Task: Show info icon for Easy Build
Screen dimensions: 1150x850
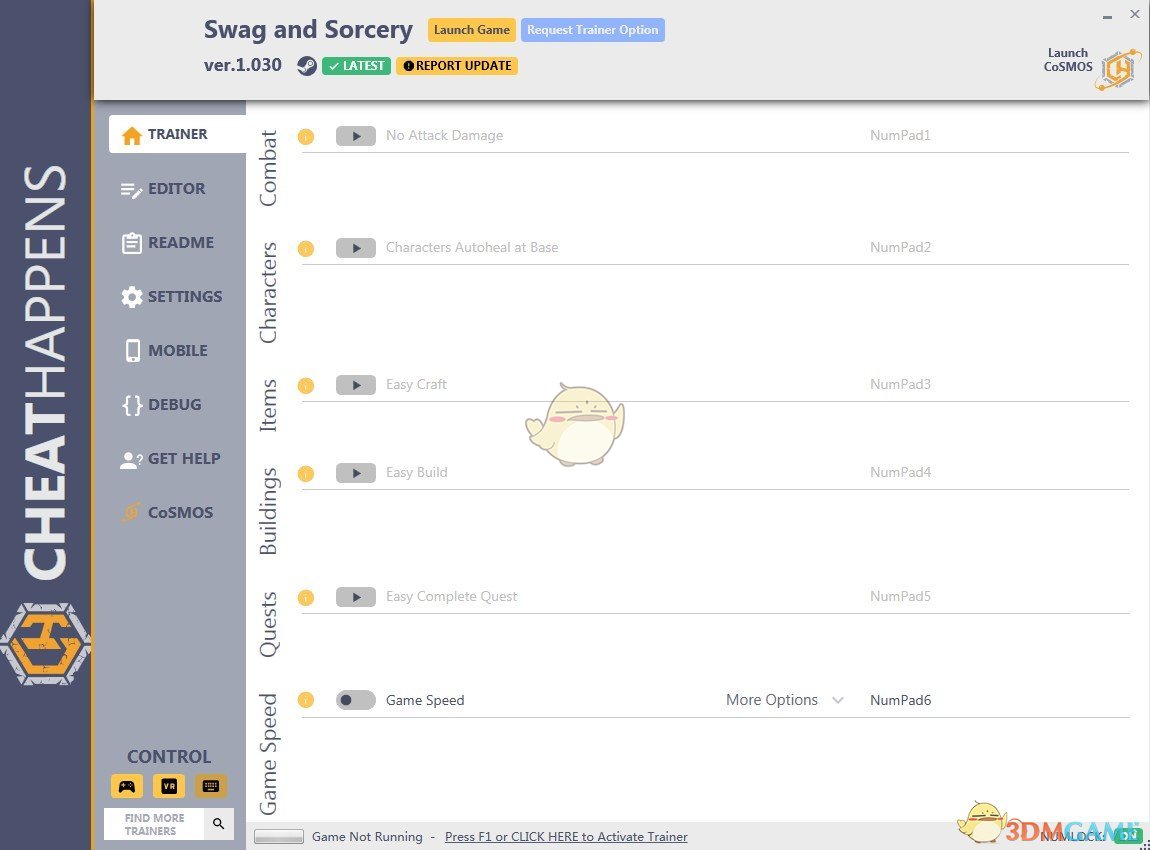Action: click(x=306, y=474)
